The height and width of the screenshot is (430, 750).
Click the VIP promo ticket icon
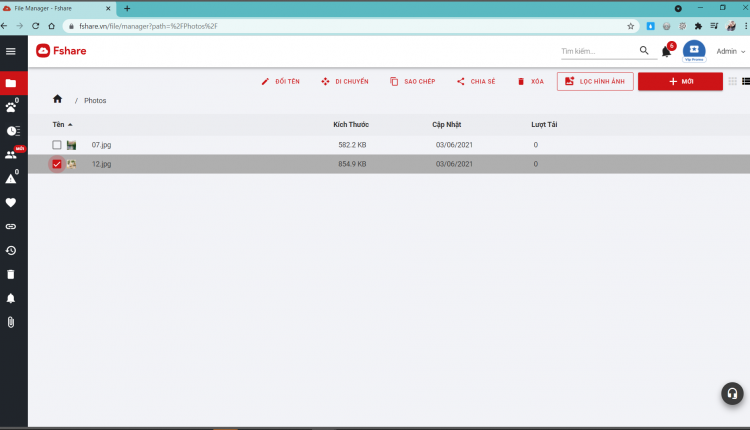click(x=694, y=51)
